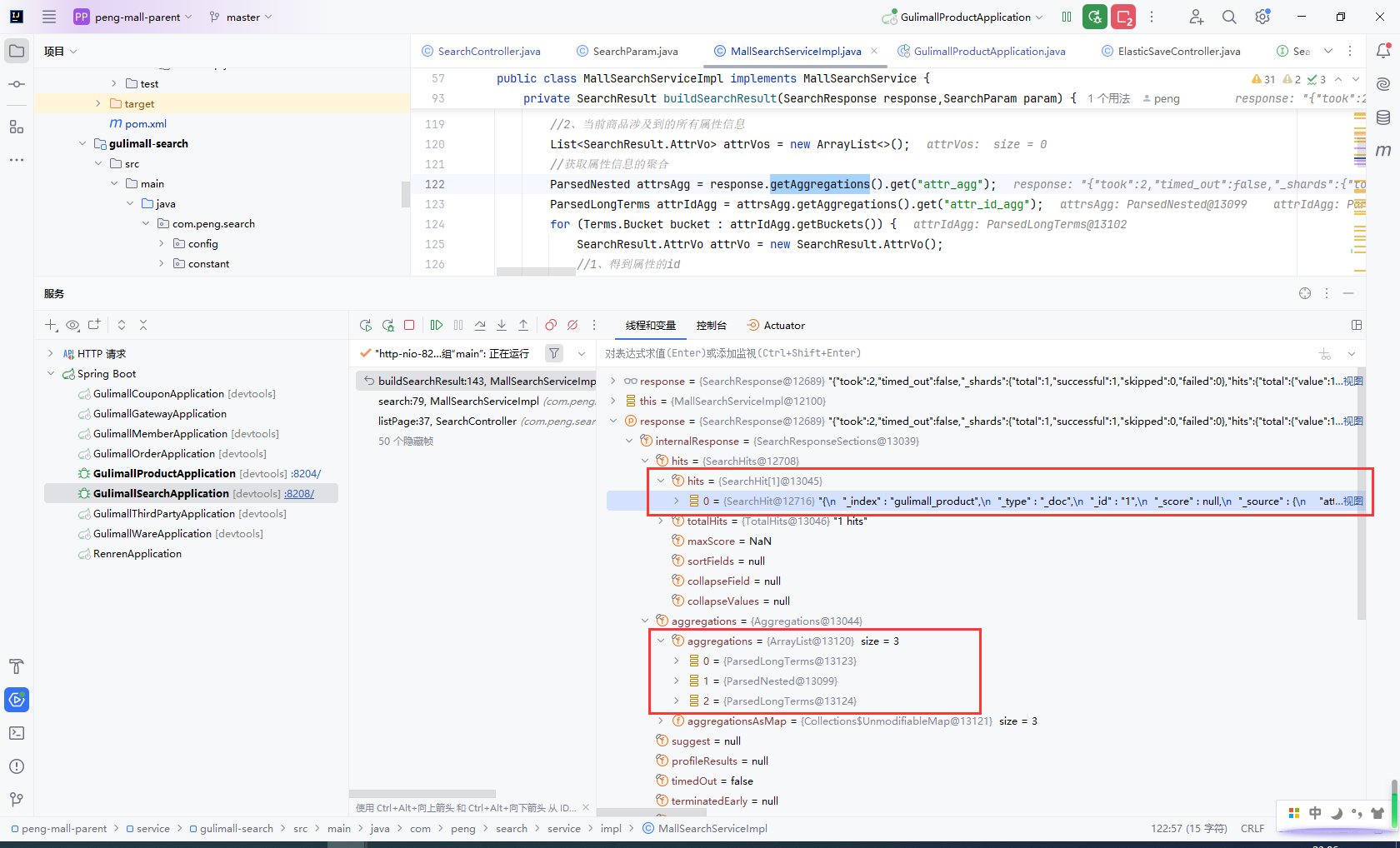The width and height of the screenshot is (1400, 848).
Task: Open Structure tool window icon
Action: click(17, 127)
